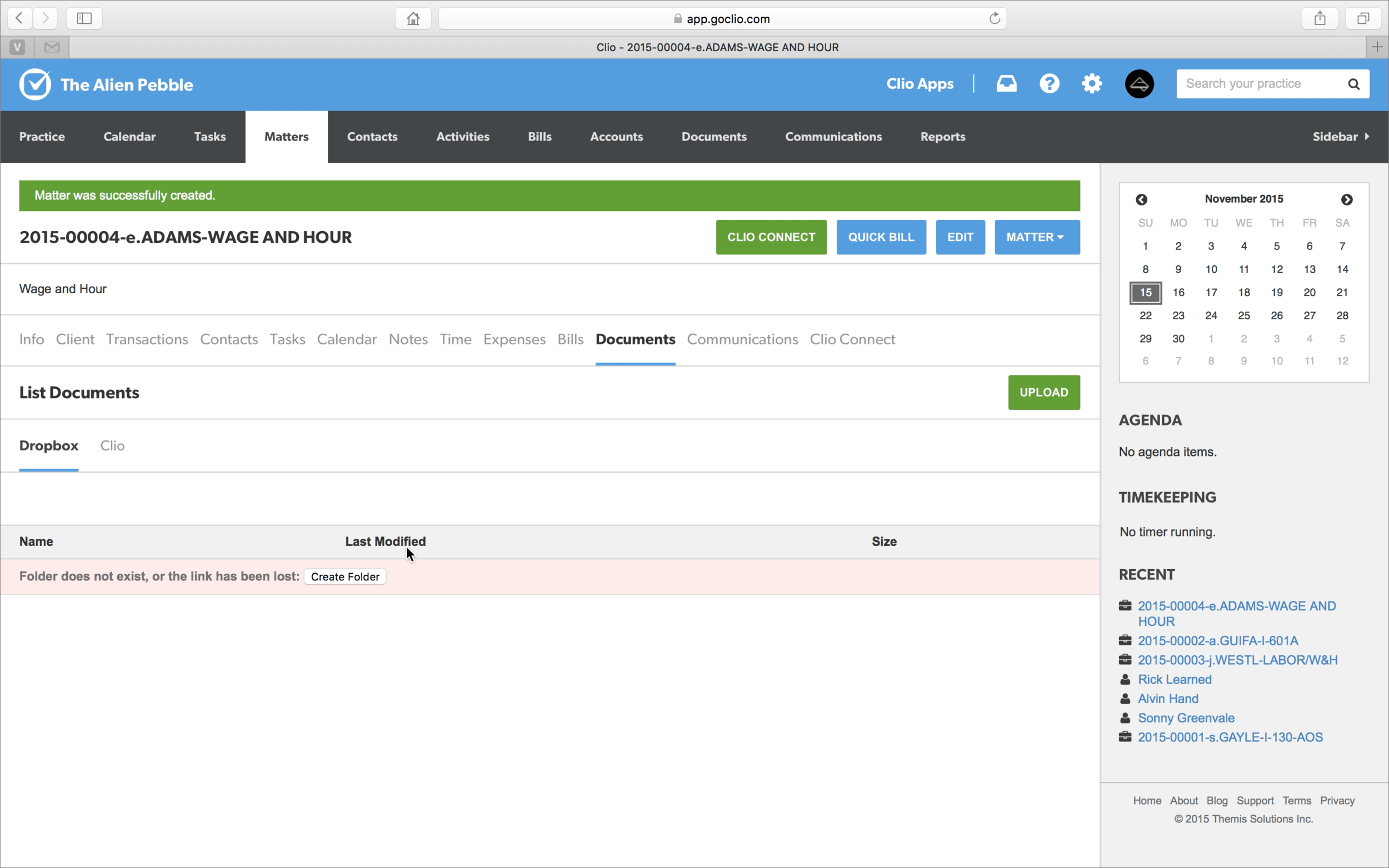
Task: Open the help question mark icon
Action: [1049, 84]
